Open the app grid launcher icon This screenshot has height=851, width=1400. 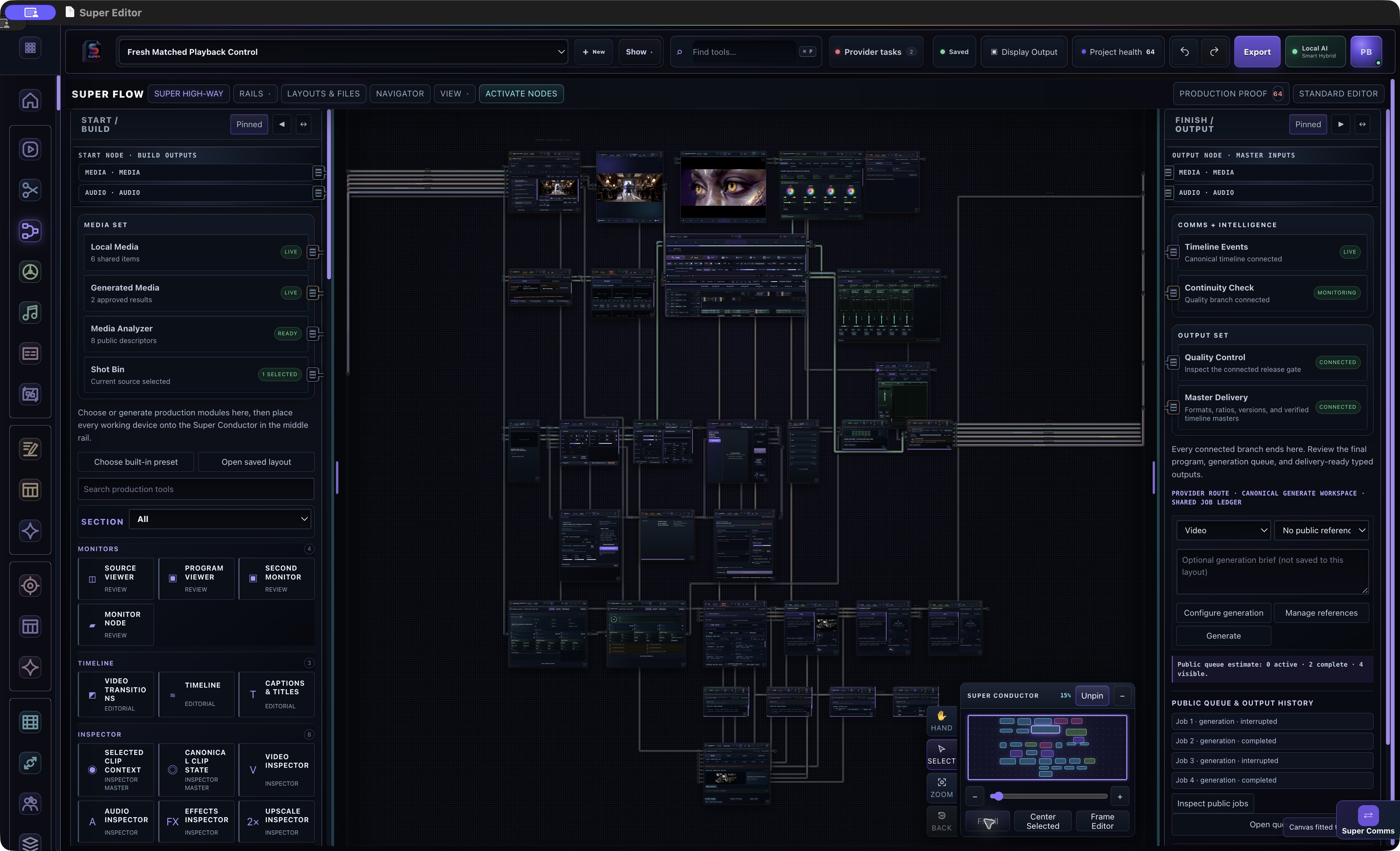point(30,48)
